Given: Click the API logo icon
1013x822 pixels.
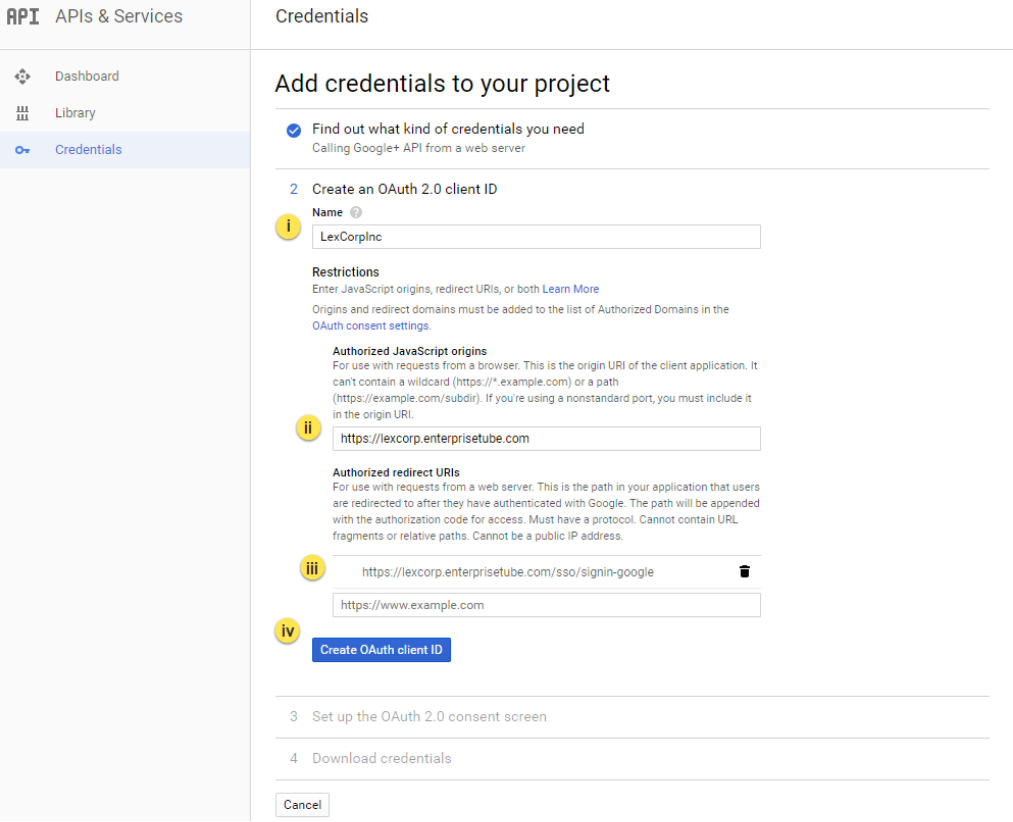Looking at the screenshot, I should (22, 17).
